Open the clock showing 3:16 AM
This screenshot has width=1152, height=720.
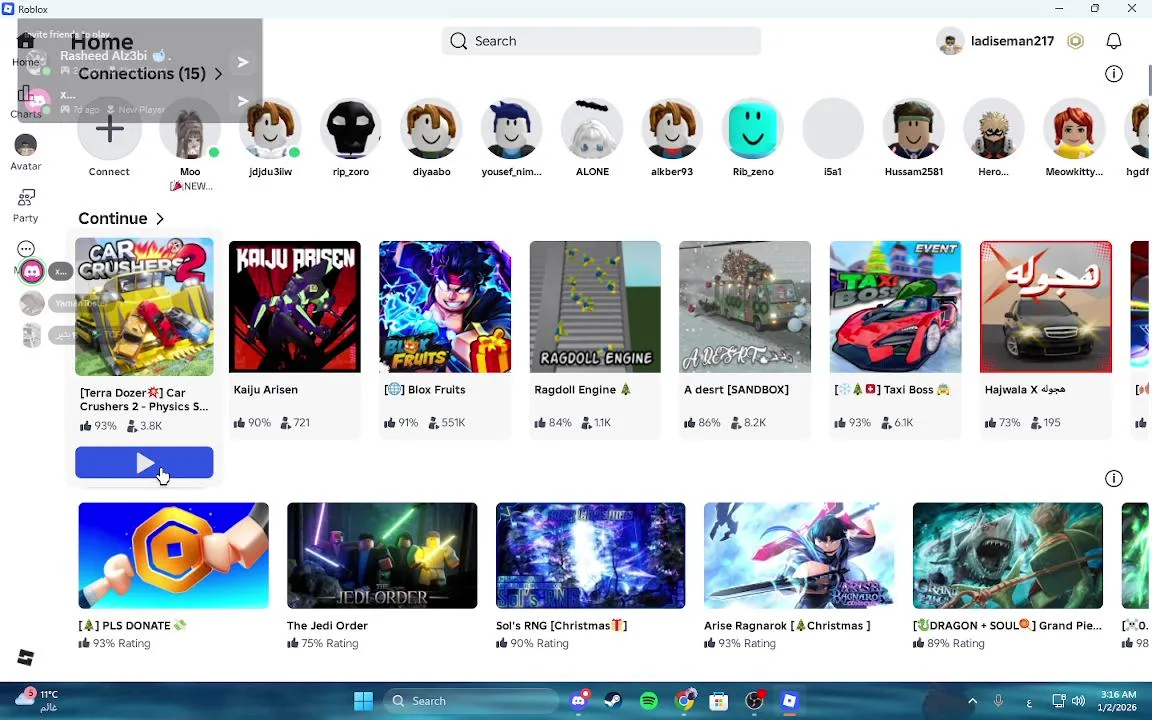(x=1118, y=701)
